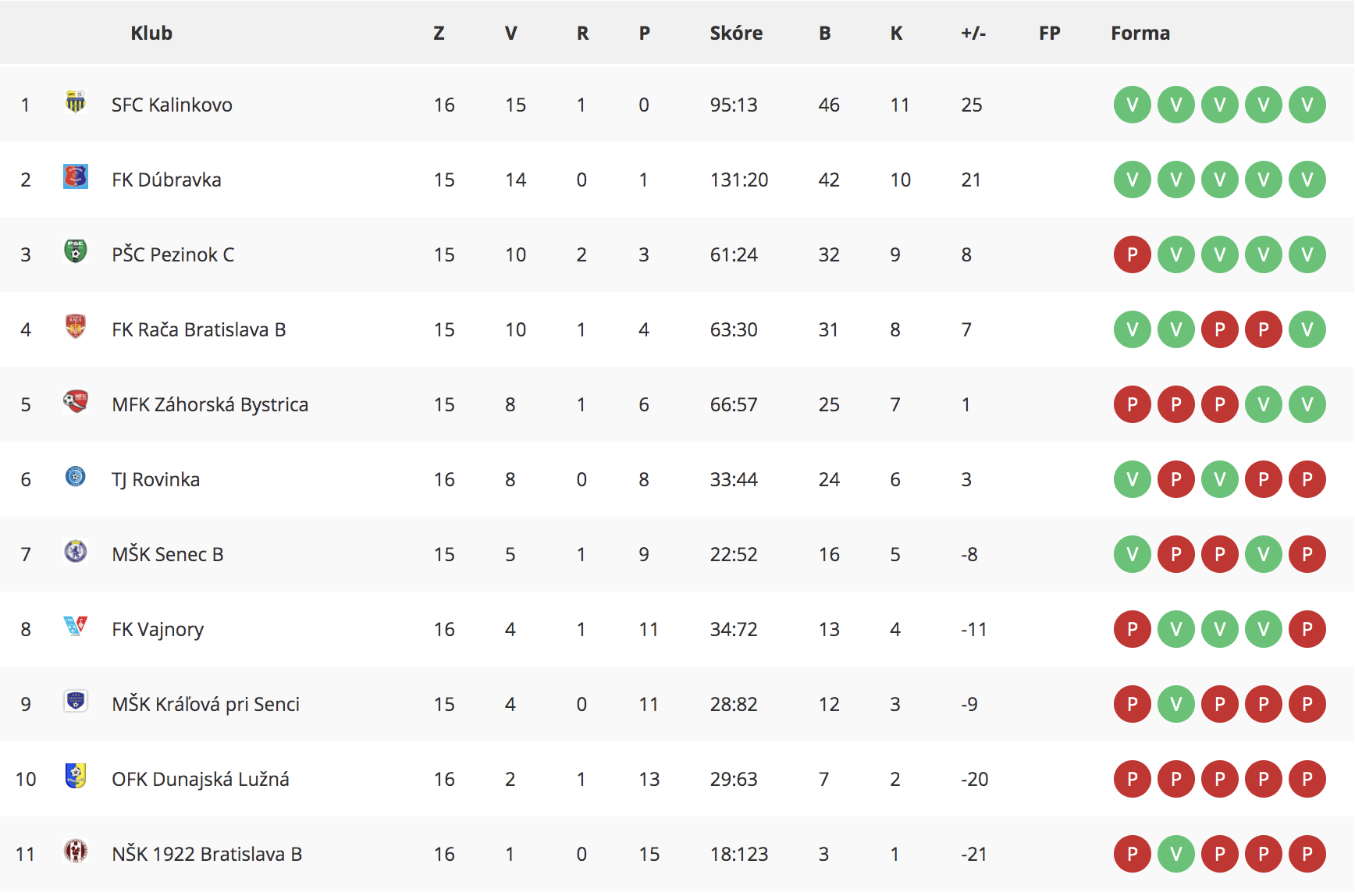Click the NŠK 1922 Bratislava B crest
Screen dimensions: 1355x896
(76, 851)
